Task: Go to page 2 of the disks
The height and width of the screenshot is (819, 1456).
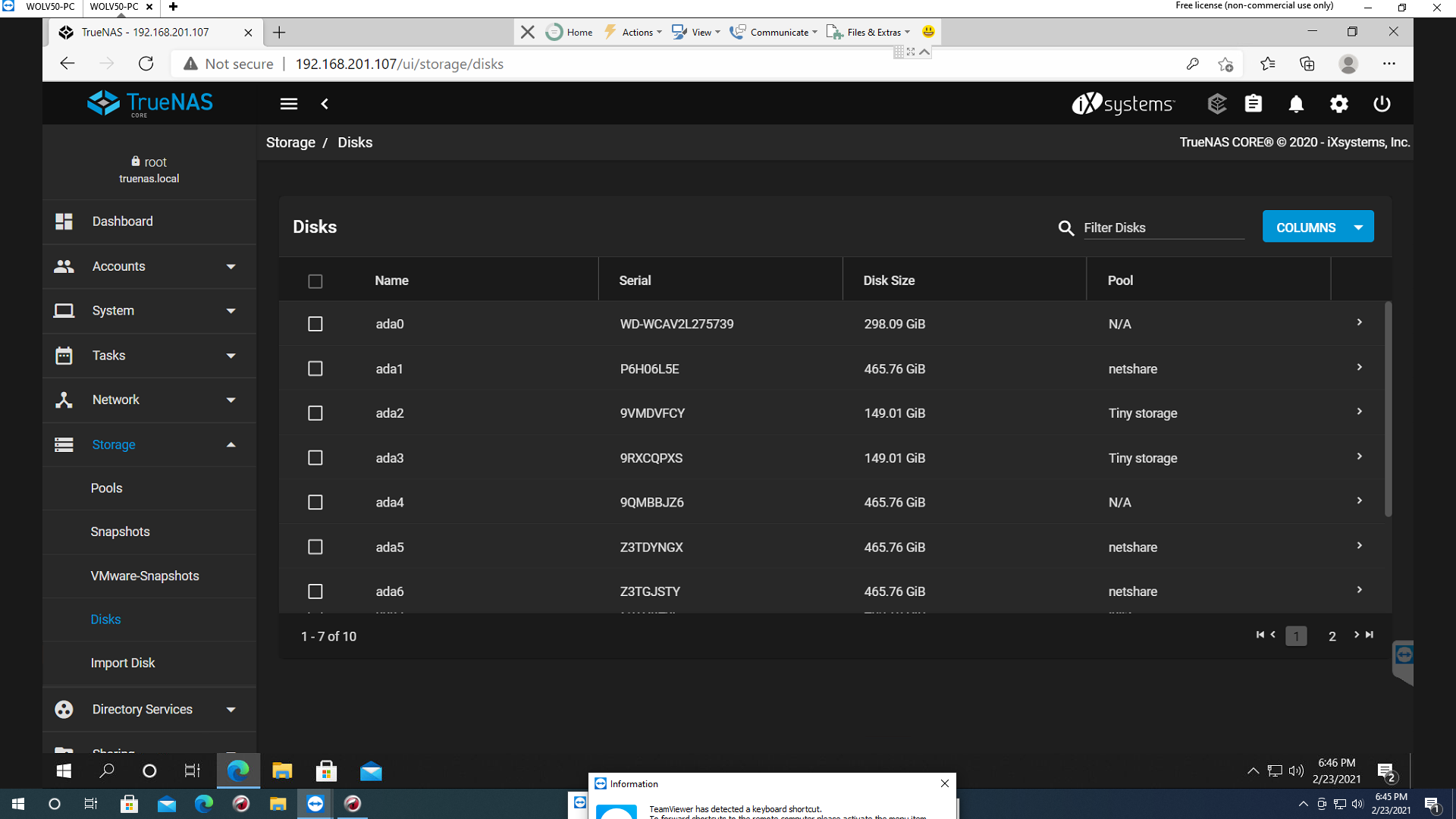Action: pos(1332,636)
